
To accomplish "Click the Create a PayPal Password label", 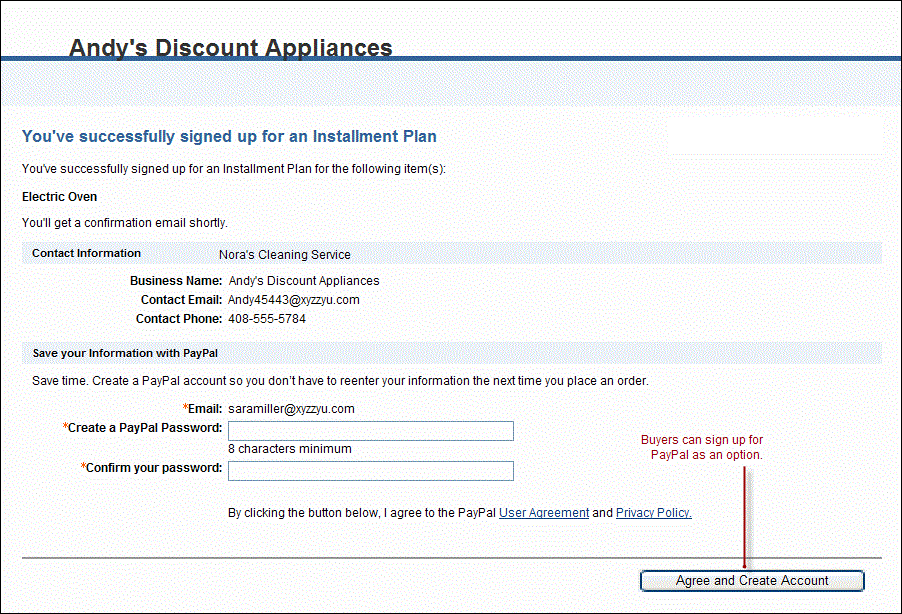I will tap(145, 428).
